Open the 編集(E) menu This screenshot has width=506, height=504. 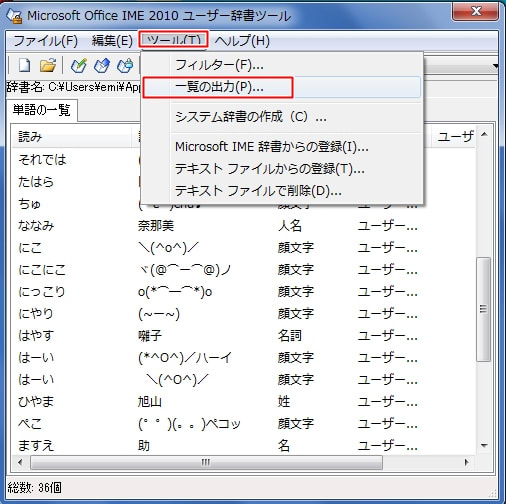[112, 41]
